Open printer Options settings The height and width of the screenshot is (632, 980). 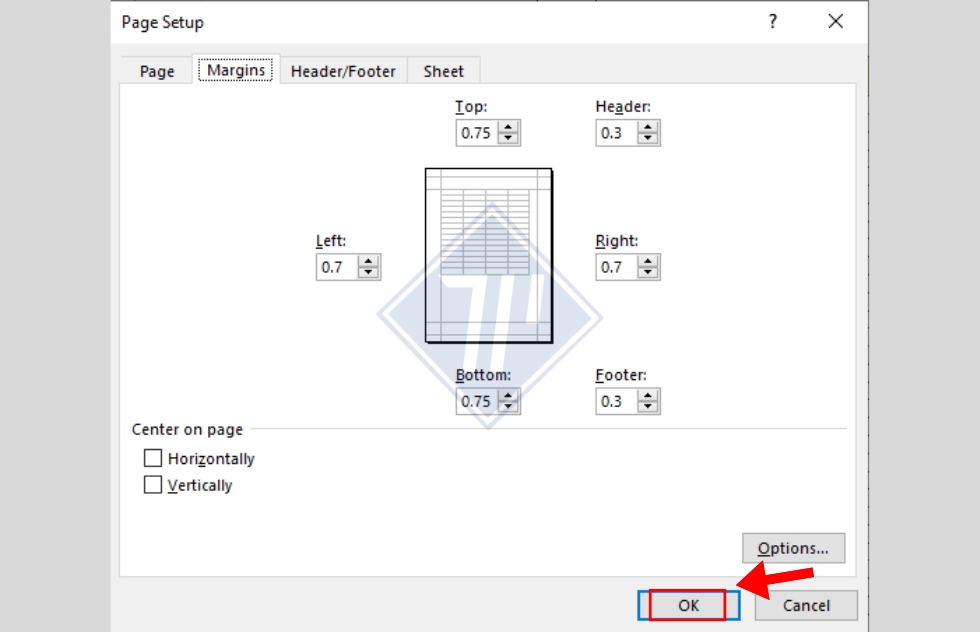click(793, 548)
